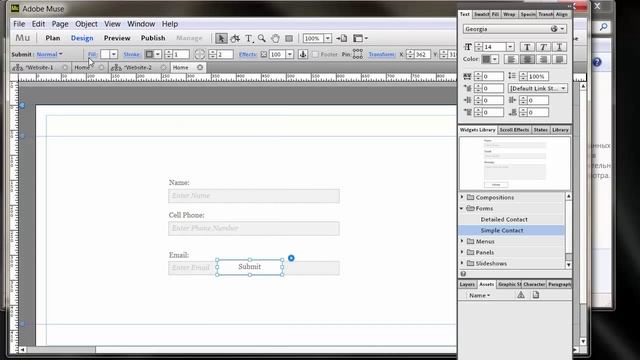The image size is (640, 360).
Task: Open the Stroke color dropdown arrow
Action: tap(158, 54)
